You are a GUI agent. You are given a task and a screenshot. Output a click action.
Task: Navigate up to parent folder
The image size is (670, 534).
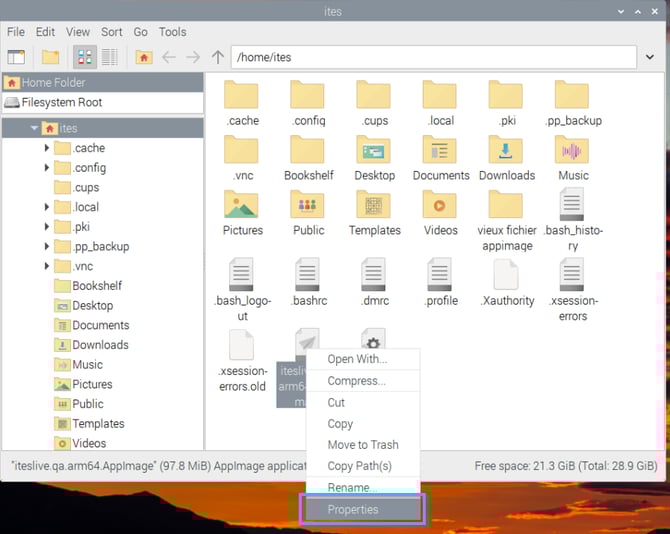(x=217, y=57)
